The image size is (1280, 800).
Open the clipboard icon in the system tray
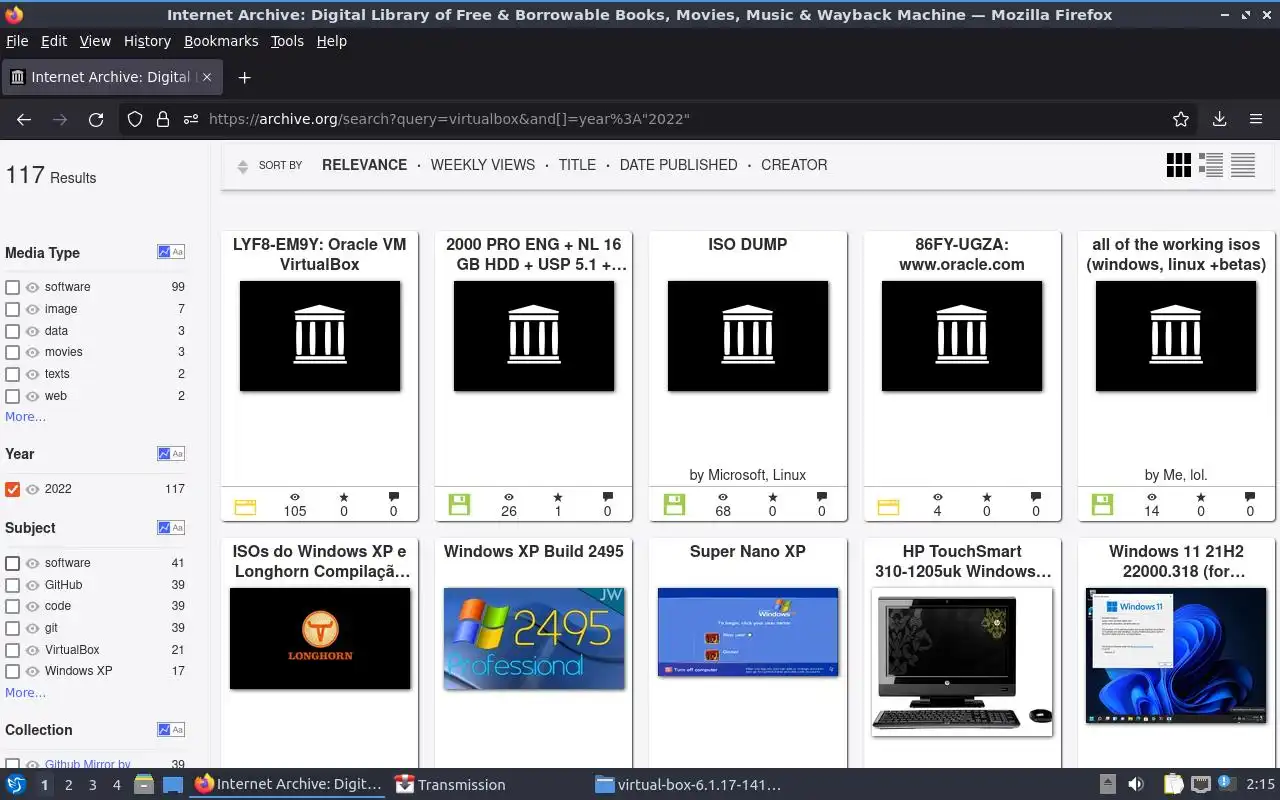click(1173, 785)
